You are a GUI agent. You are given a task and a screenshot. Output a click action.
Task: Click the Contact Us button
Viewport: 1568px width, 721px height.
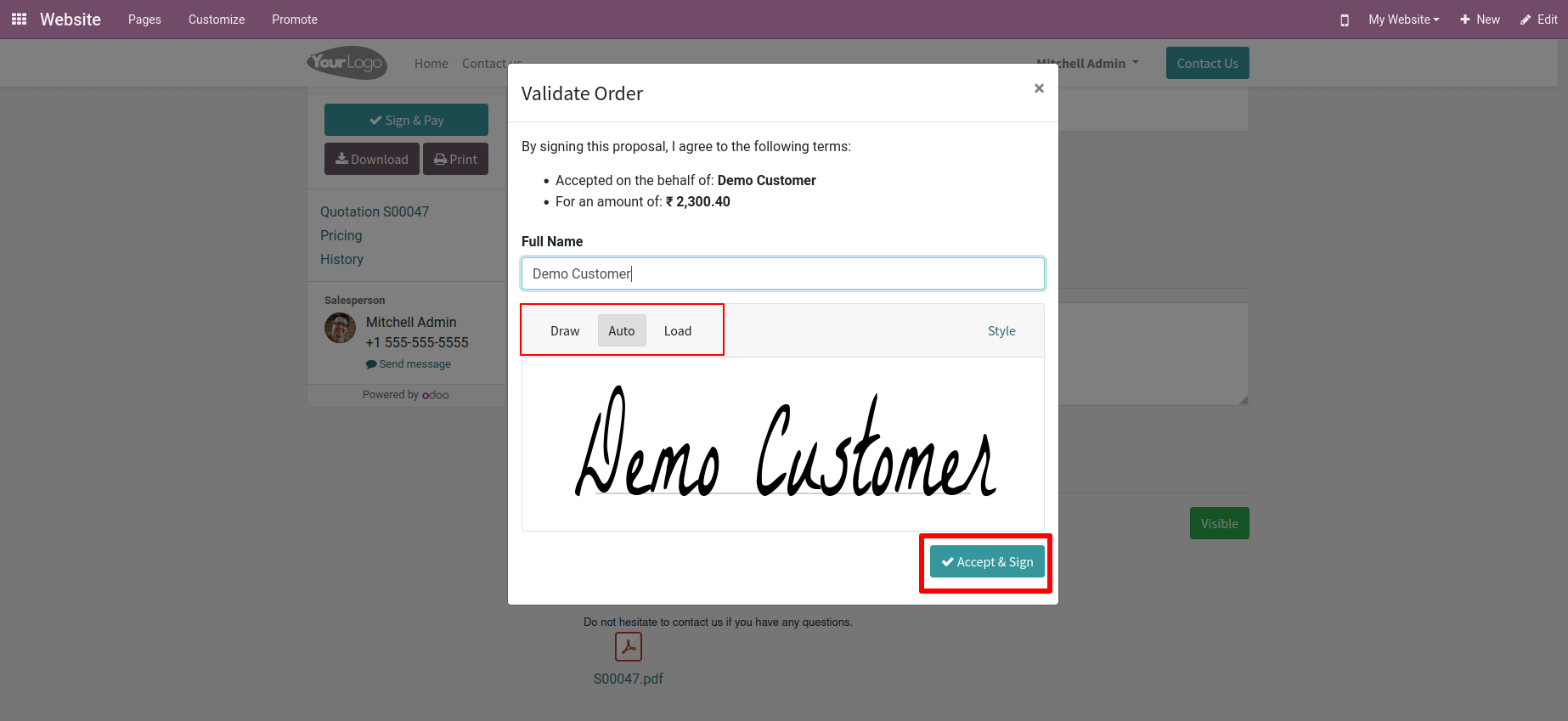pyautogui.click(x=1207, y=63)
